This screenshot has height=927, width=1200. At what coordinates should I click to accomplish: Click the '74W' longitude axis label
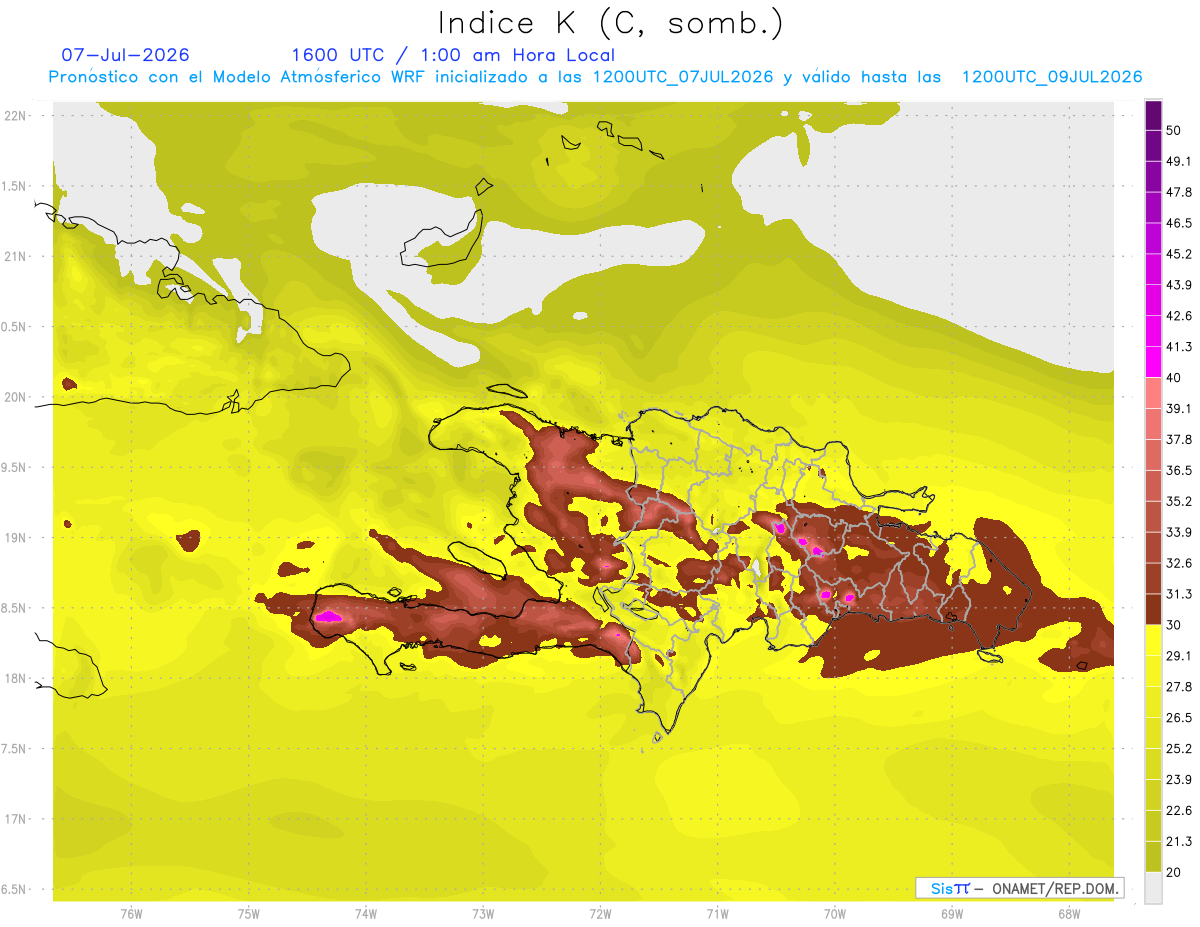pos(366,913)
